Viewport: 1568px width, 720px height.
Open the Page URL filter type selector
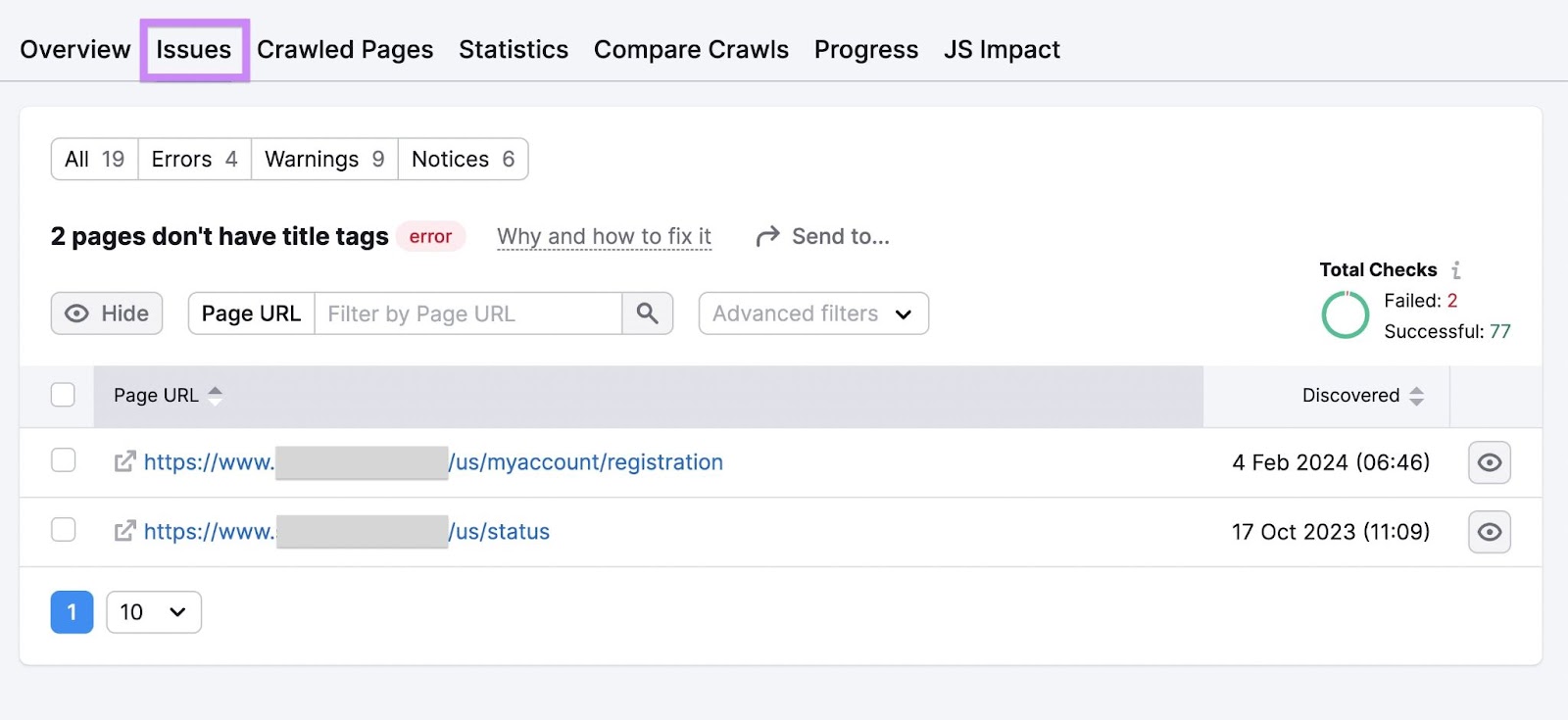coord(251,313)
